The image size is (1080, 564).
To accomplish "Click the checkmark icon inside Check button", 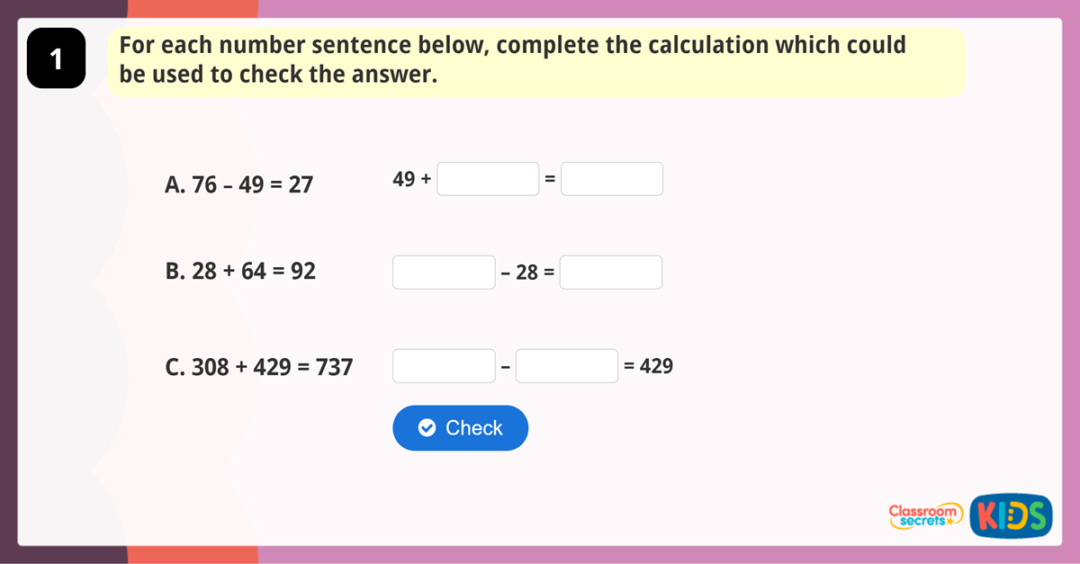I will (427, 428).
